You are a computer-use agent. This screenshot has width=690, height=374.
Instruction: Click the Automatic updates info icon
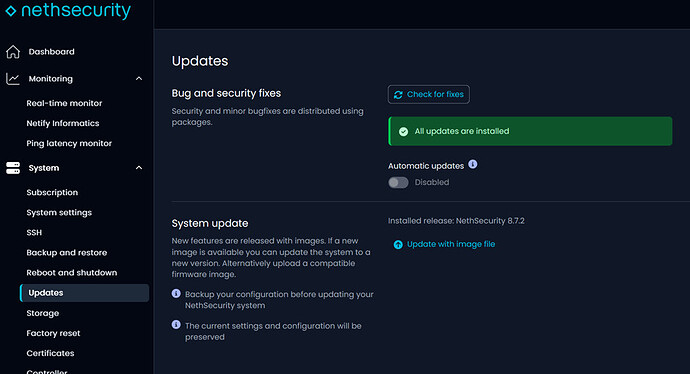point(473,164)
